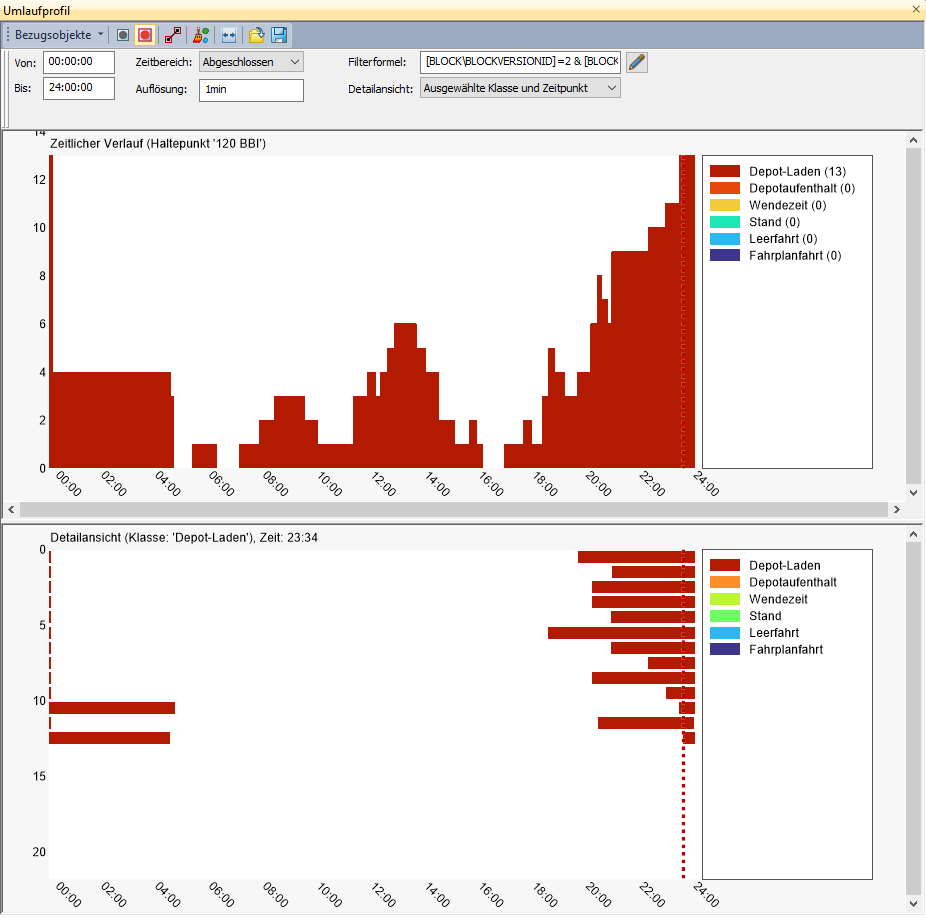The width and height of the screenshot is (926, 918).
Task: Click the gray square toolbar icon
Action: 123,35
